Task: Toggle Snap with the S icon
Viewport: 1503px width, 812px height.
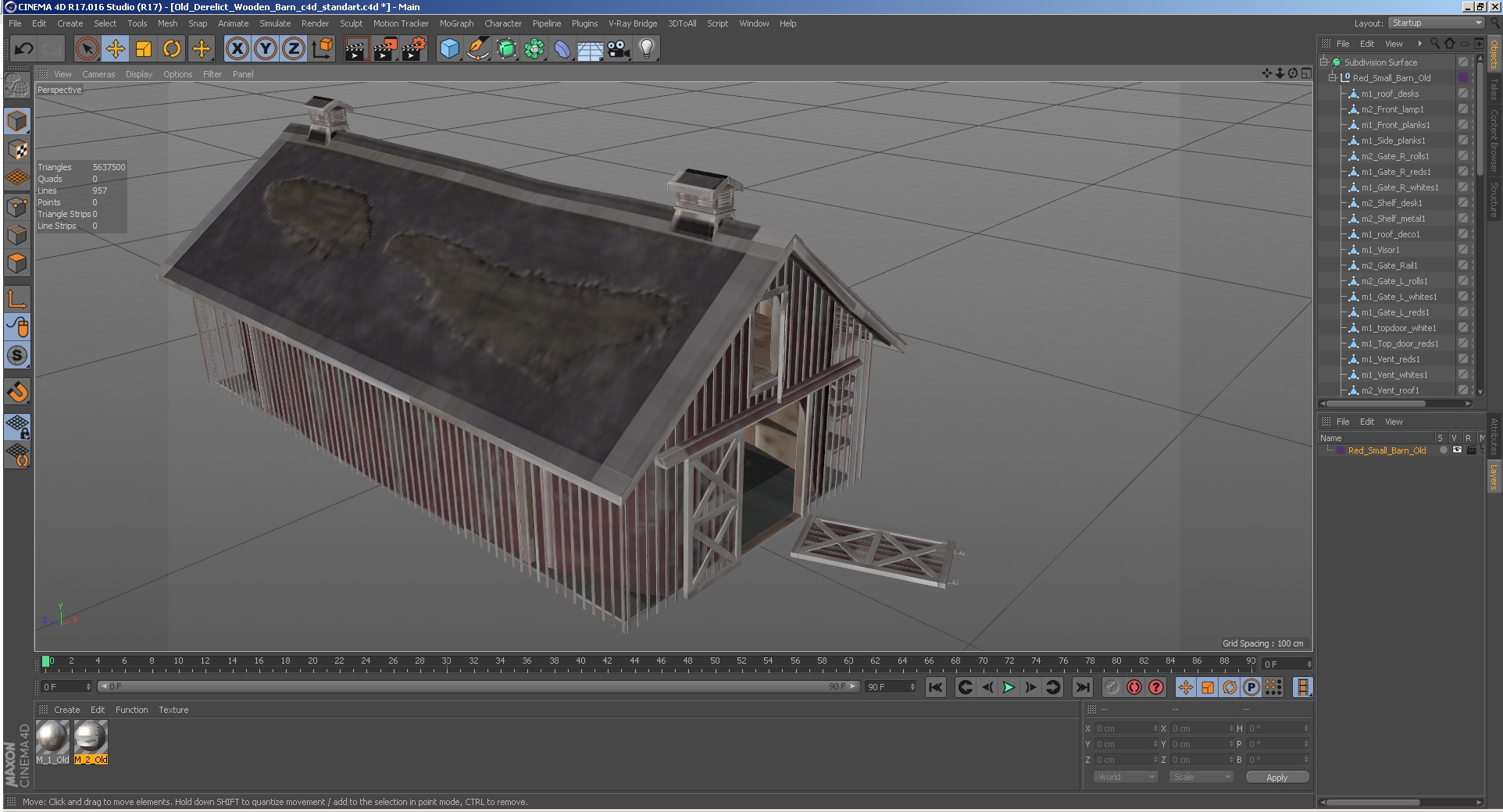Action: coord(17,355)
